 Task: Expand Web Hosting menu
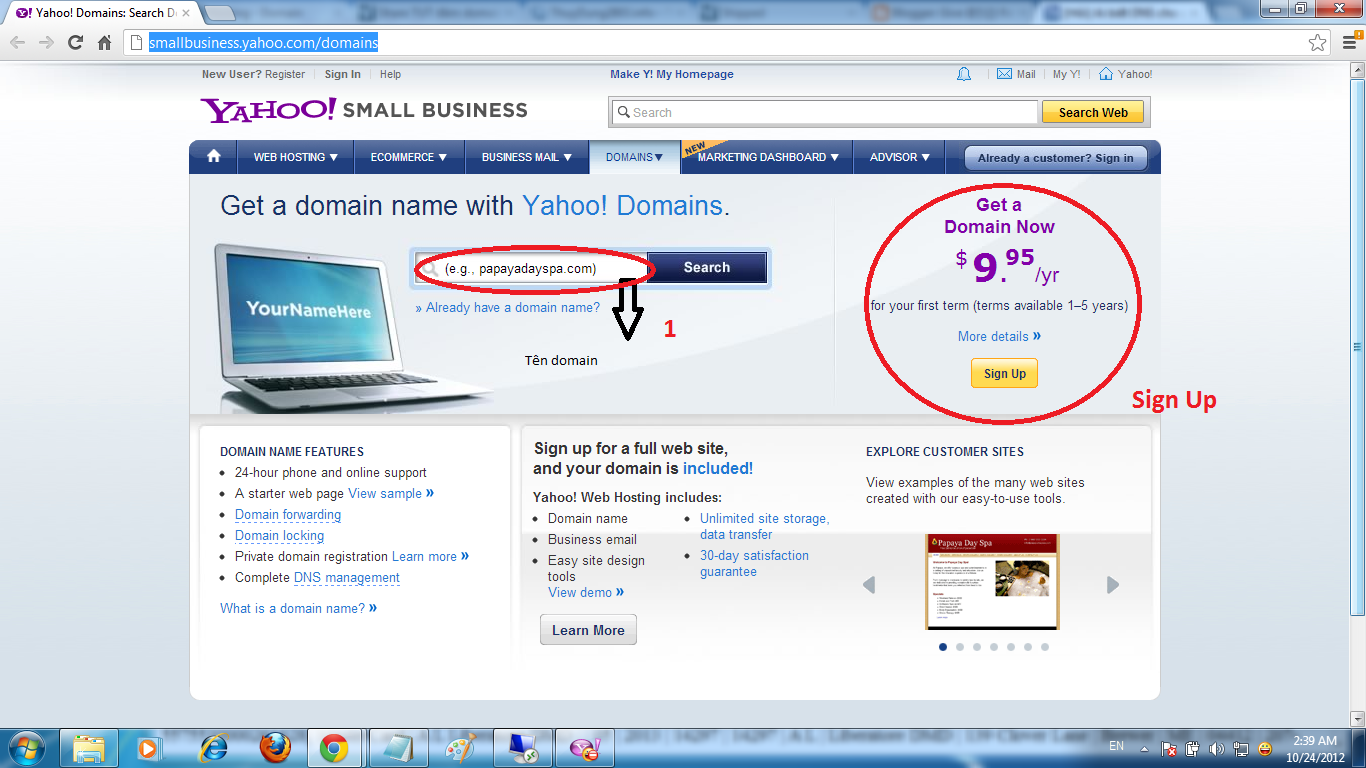296,157
